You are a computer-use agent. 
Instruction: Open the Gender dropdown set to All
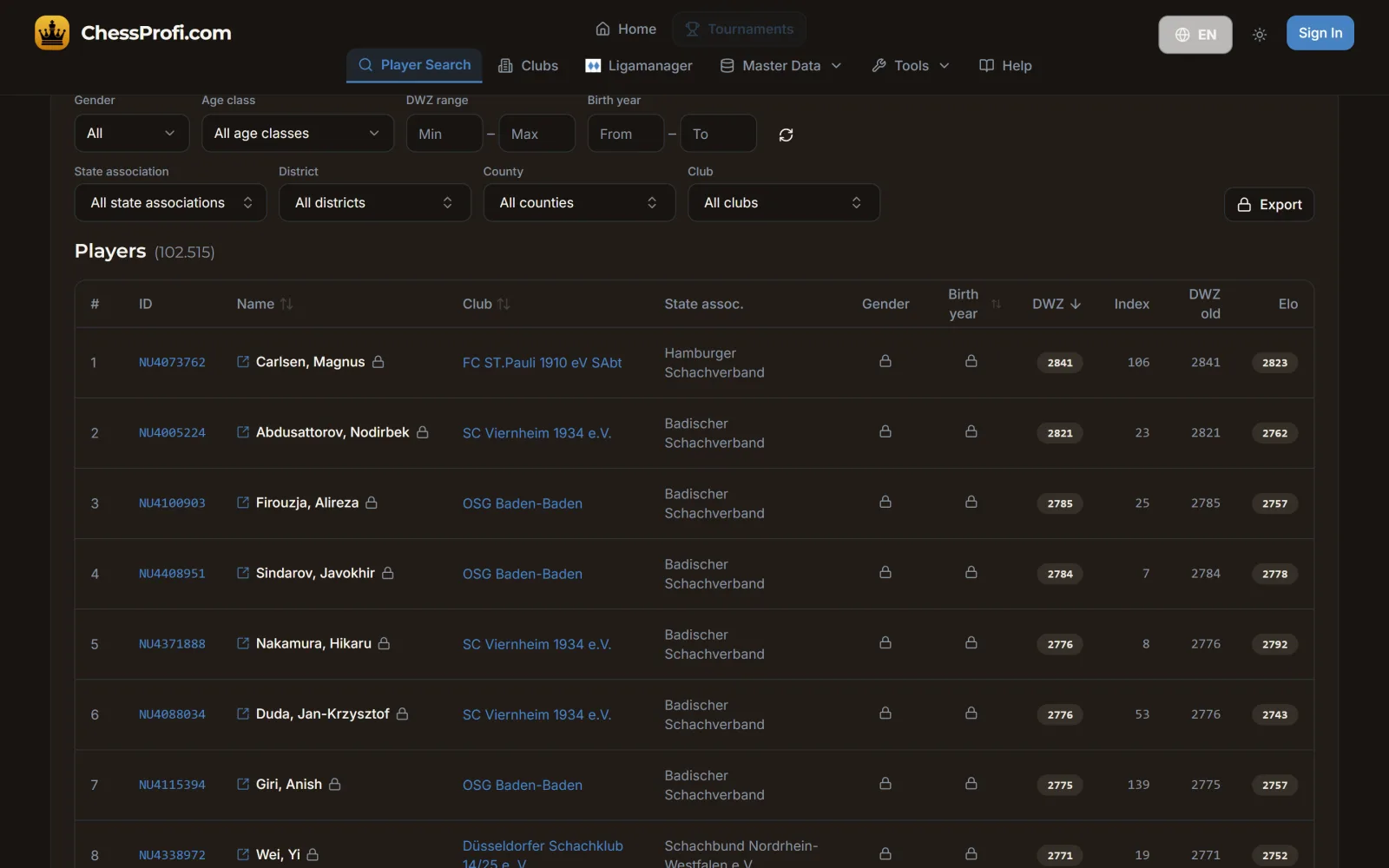132,133
